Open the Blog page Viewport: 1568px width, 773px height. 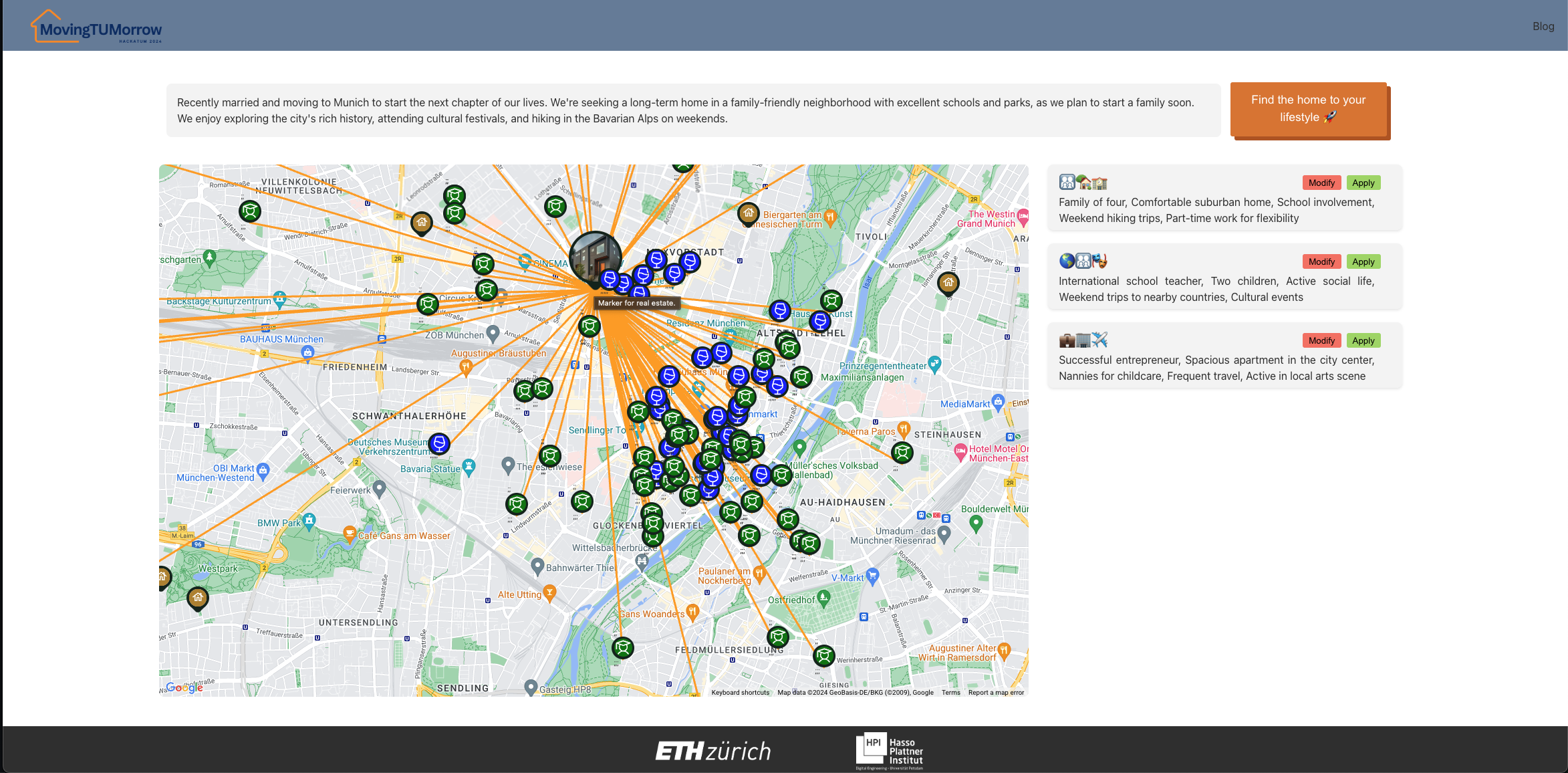(x=1543, y=26)
